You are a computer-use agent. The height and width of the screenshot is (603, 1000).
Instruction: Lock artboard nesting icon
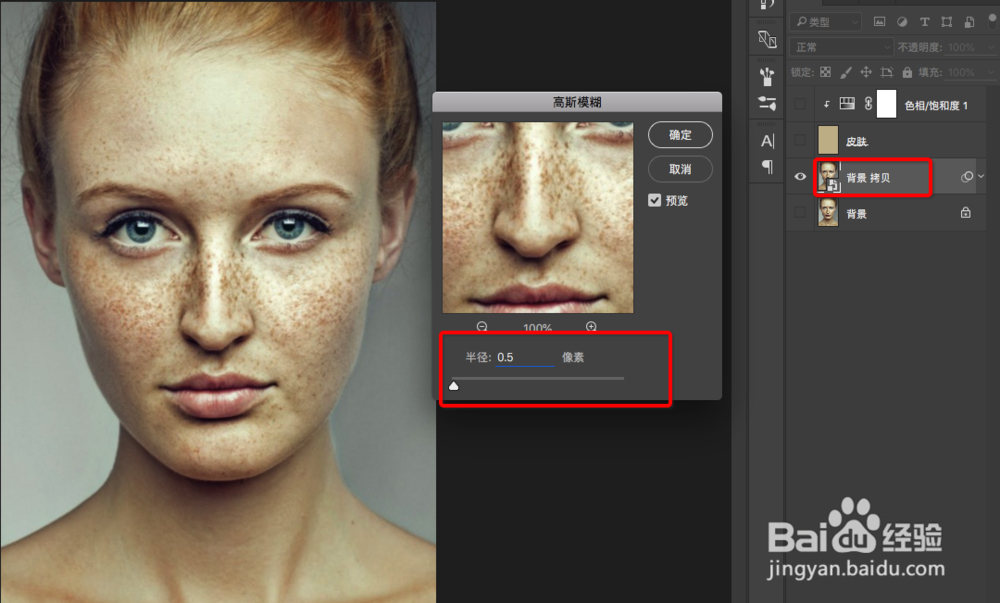[x=886, y=72]
